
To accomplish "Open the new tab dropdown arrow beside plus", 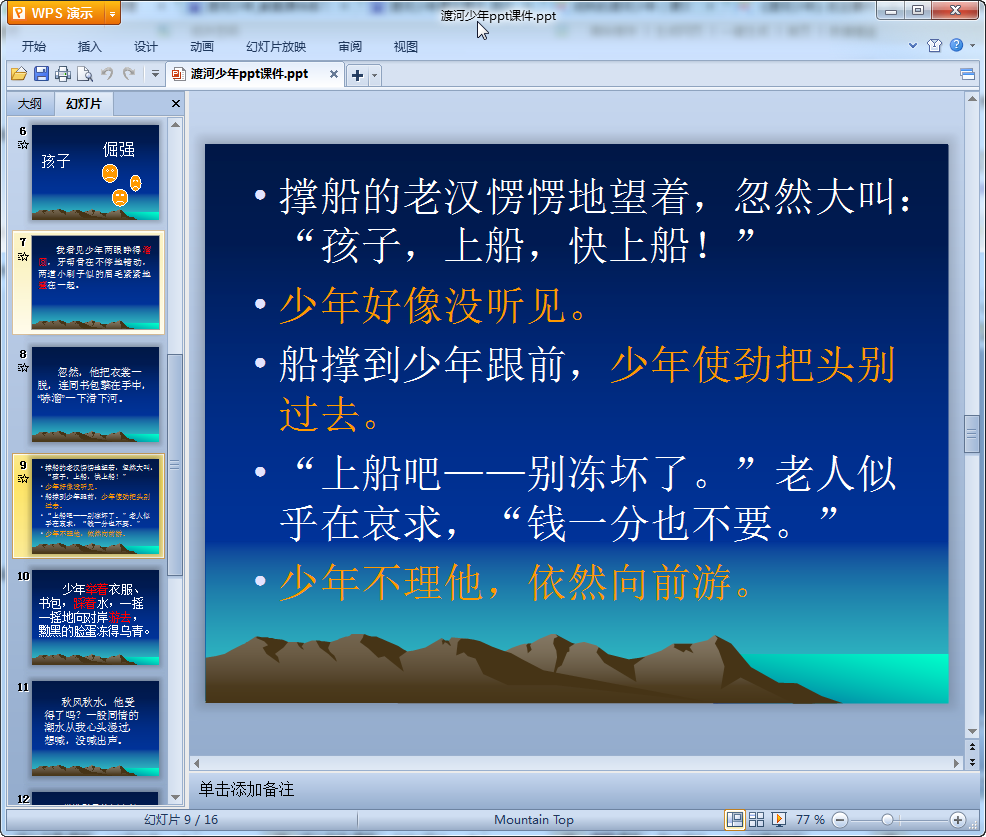I will pyautogui.click(x=374, y=75).
